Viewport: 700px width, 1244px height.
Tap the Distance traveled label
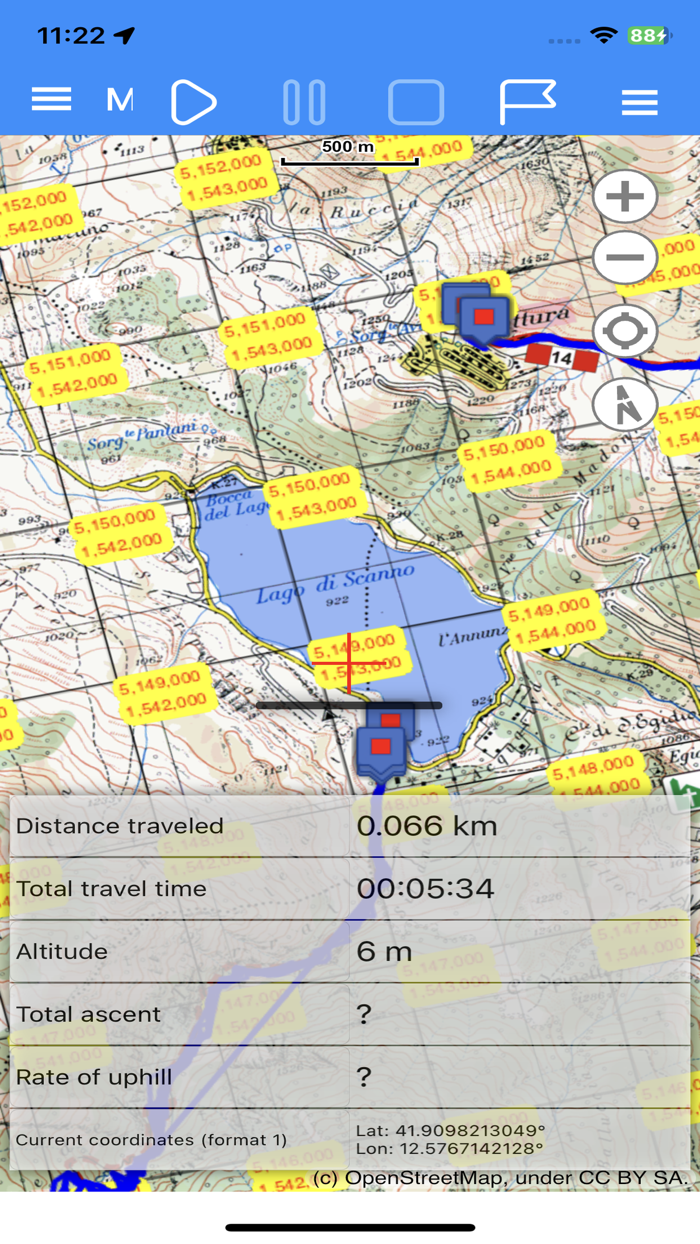[120, 826]
